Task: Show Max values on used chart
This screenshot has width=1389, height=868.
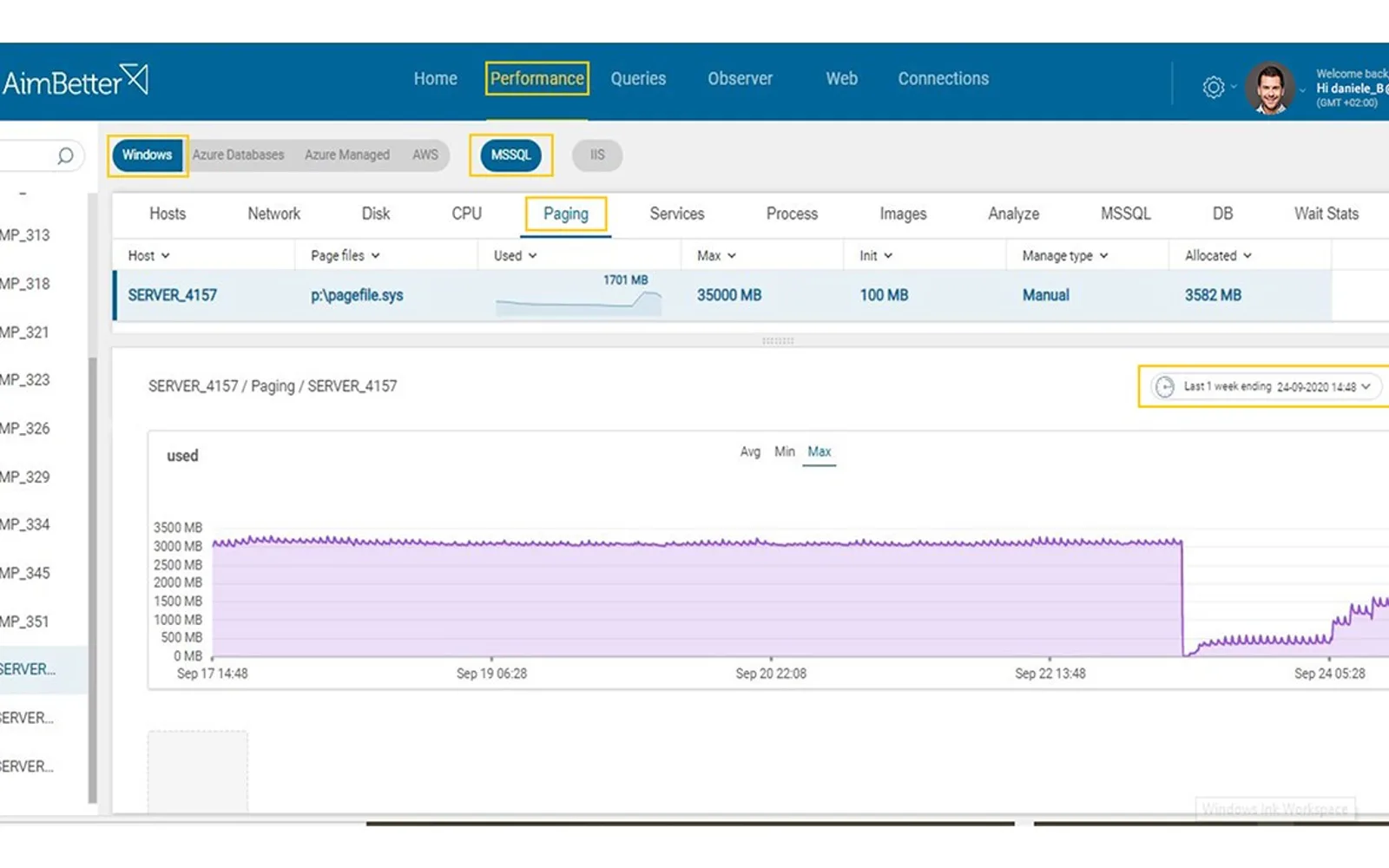Action: pos(820,451)
